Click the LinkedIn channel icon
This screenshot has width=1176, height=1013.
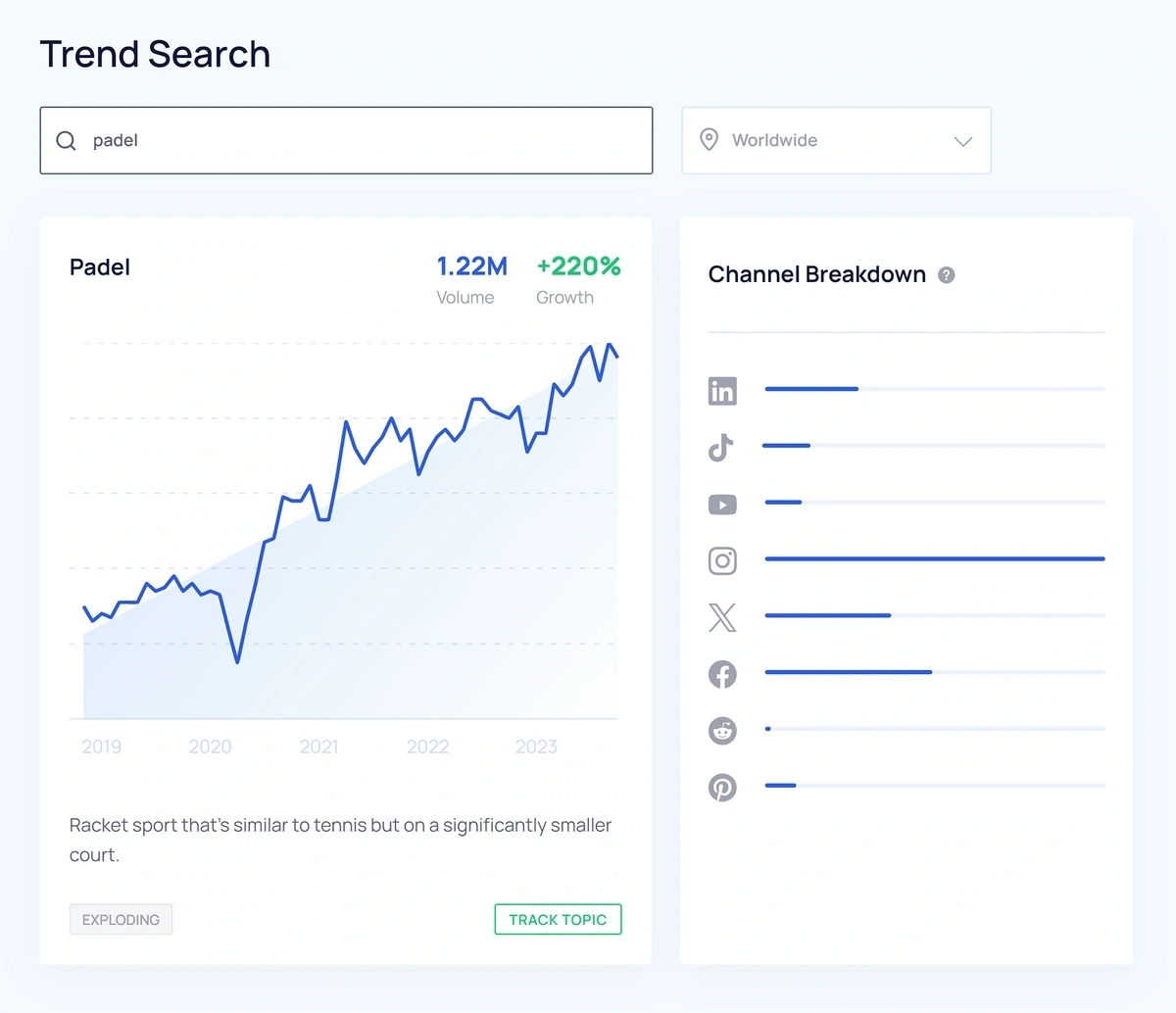(x=722, y=391)
